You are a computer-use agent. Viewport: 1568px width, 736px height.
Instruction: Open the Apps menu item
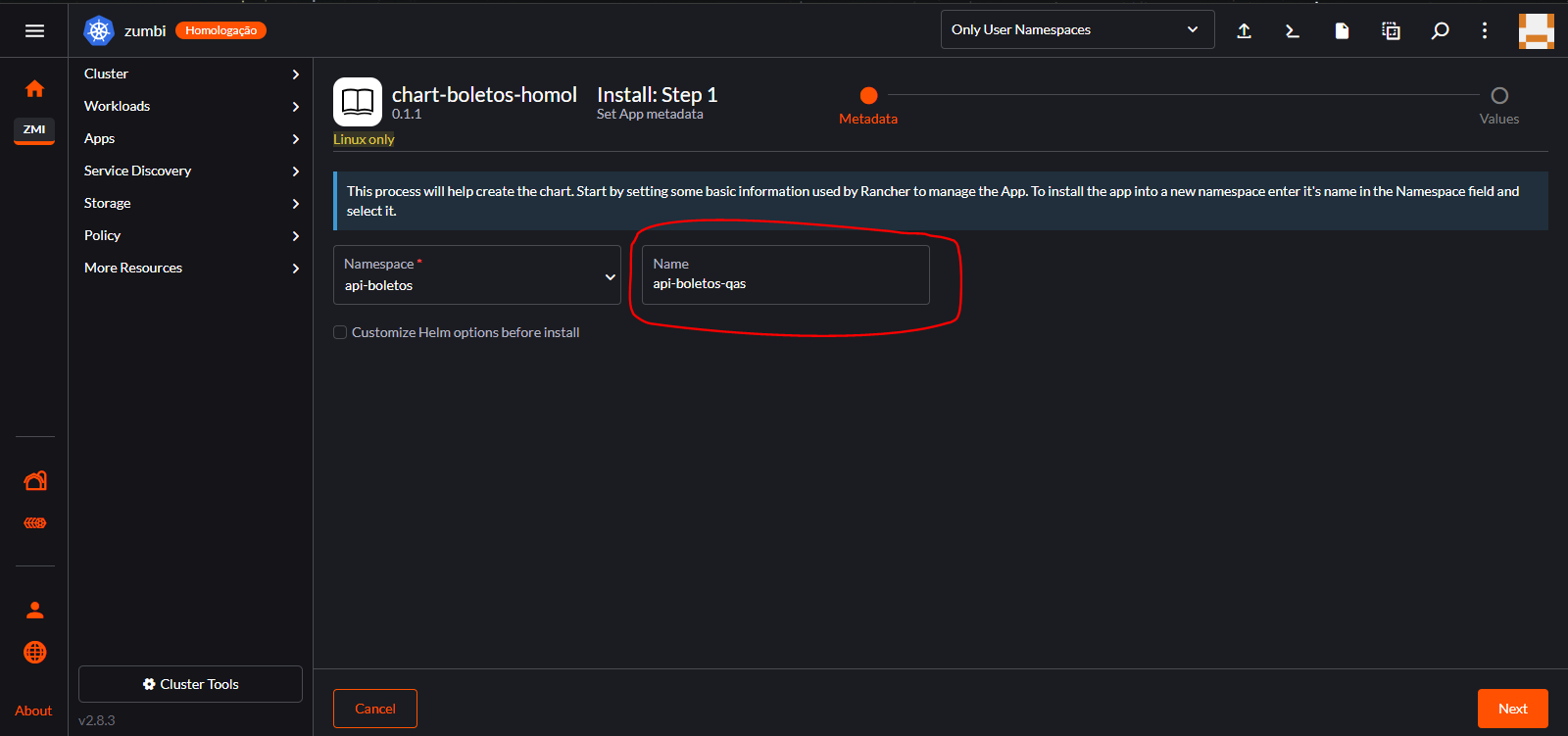[x=191, y=138]
